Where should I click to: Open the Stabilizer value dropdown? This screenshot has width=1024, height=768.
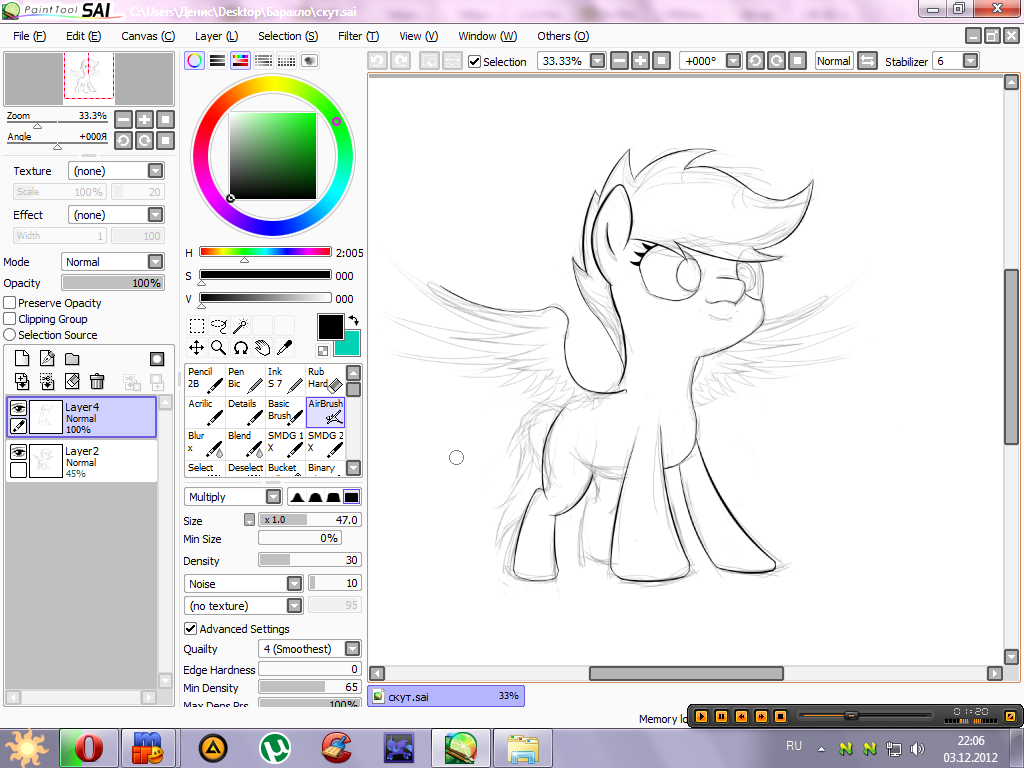coord(970,61)
